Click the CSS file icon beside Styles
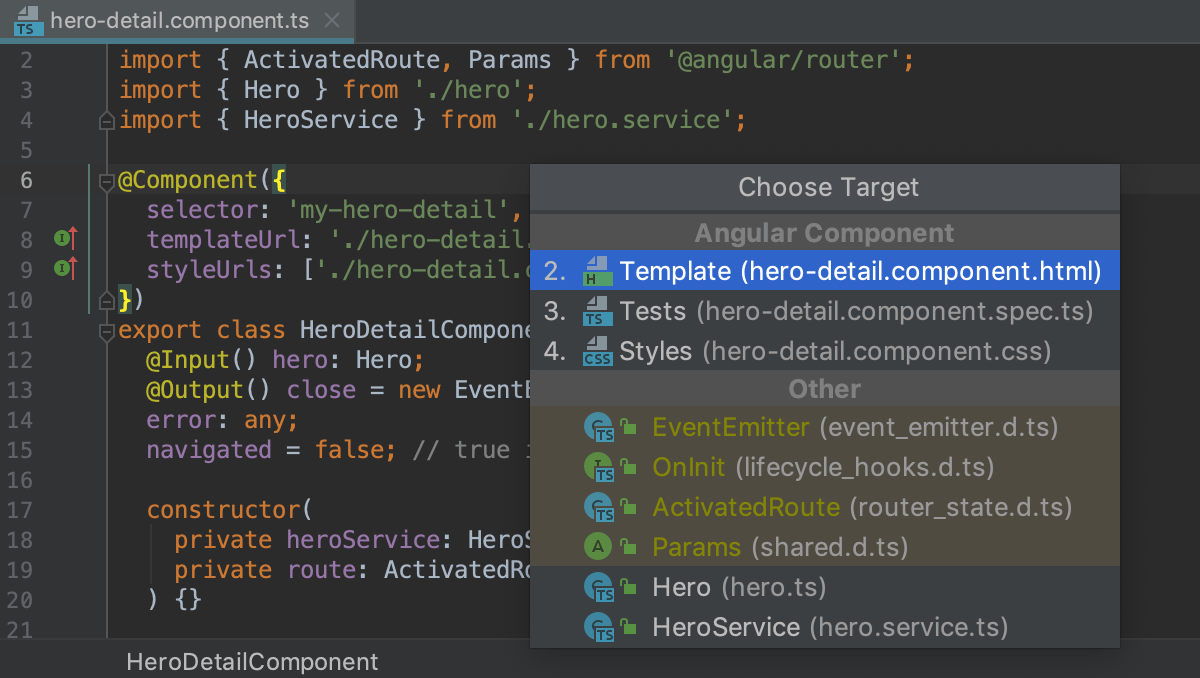This screenshot has height=678, width=1200. click(x=597, y=351)
